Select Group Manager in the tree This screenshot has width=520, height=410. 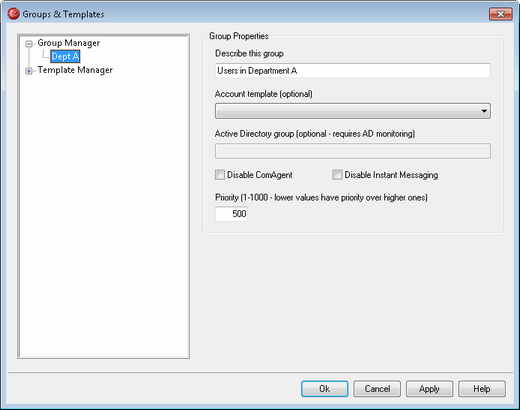[68, 43]
